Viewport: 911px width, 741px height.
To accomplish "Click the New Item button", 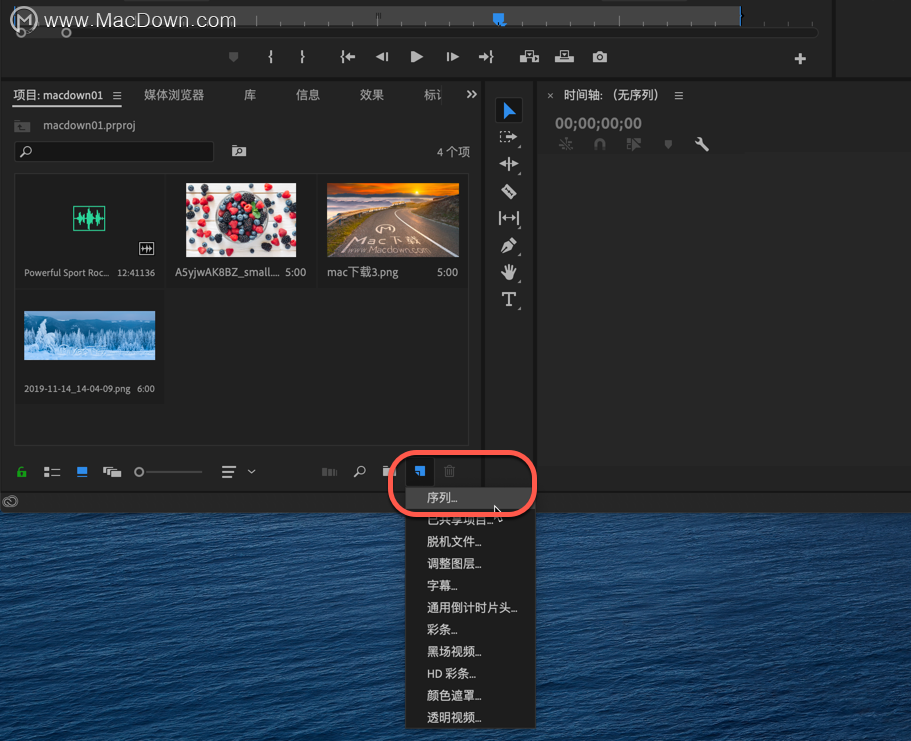I will (419, 471).
